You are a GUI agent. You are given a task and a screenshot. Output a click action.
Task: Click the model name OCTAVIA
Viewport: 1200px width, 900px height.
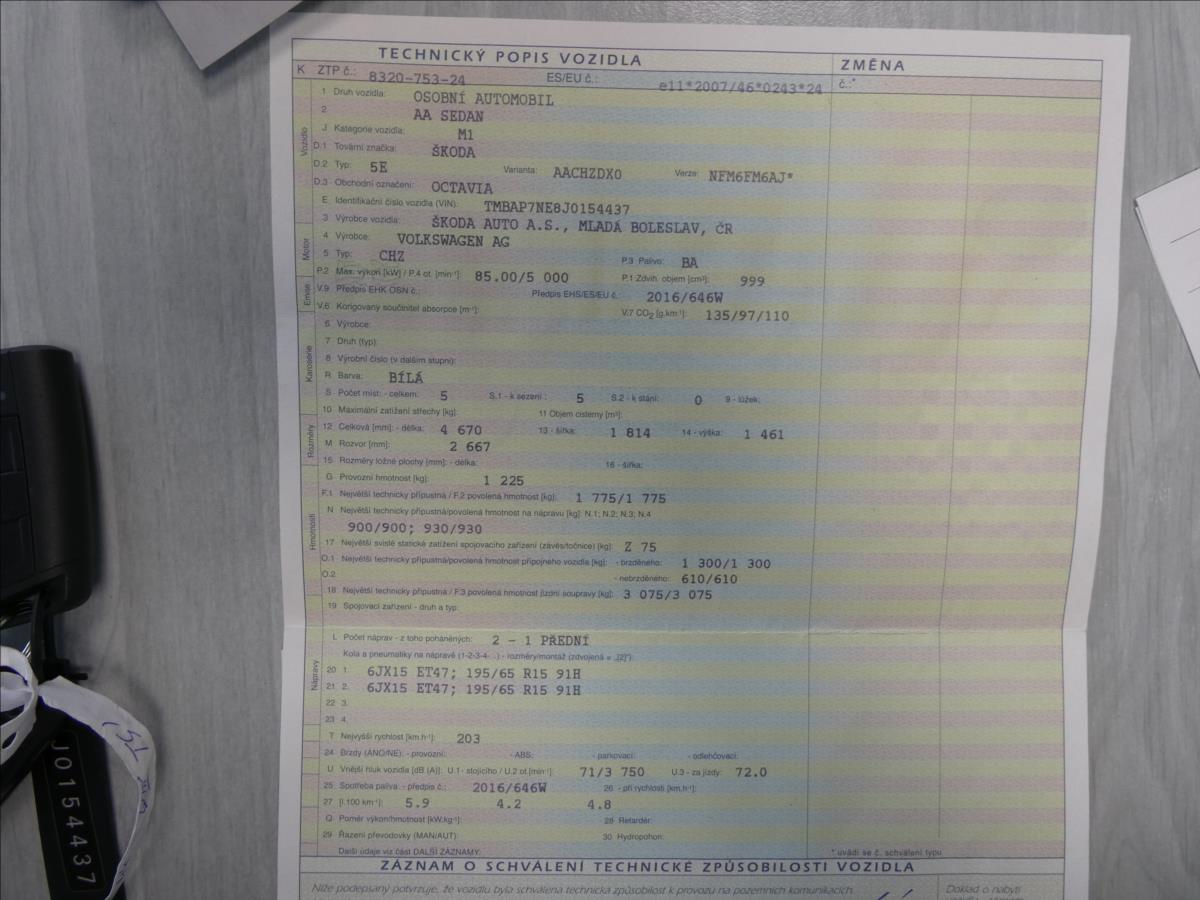coord(461,187)
